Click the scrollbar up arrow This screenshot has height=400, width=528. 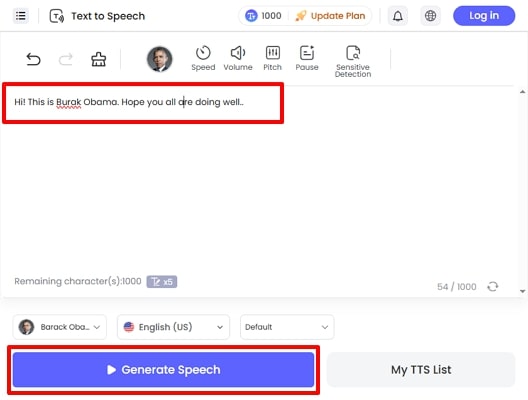pos(522,92)
